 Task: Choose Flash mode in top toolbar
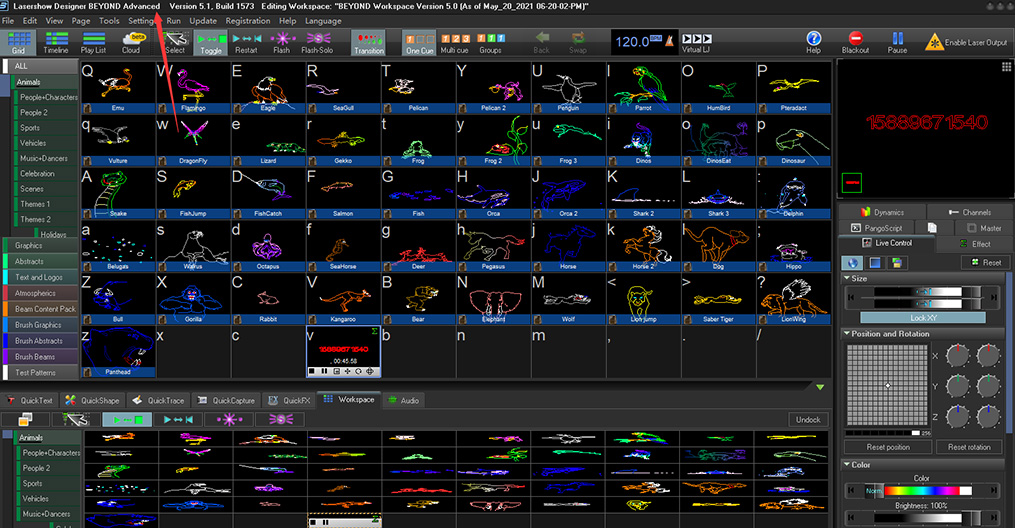coord(282,43)
